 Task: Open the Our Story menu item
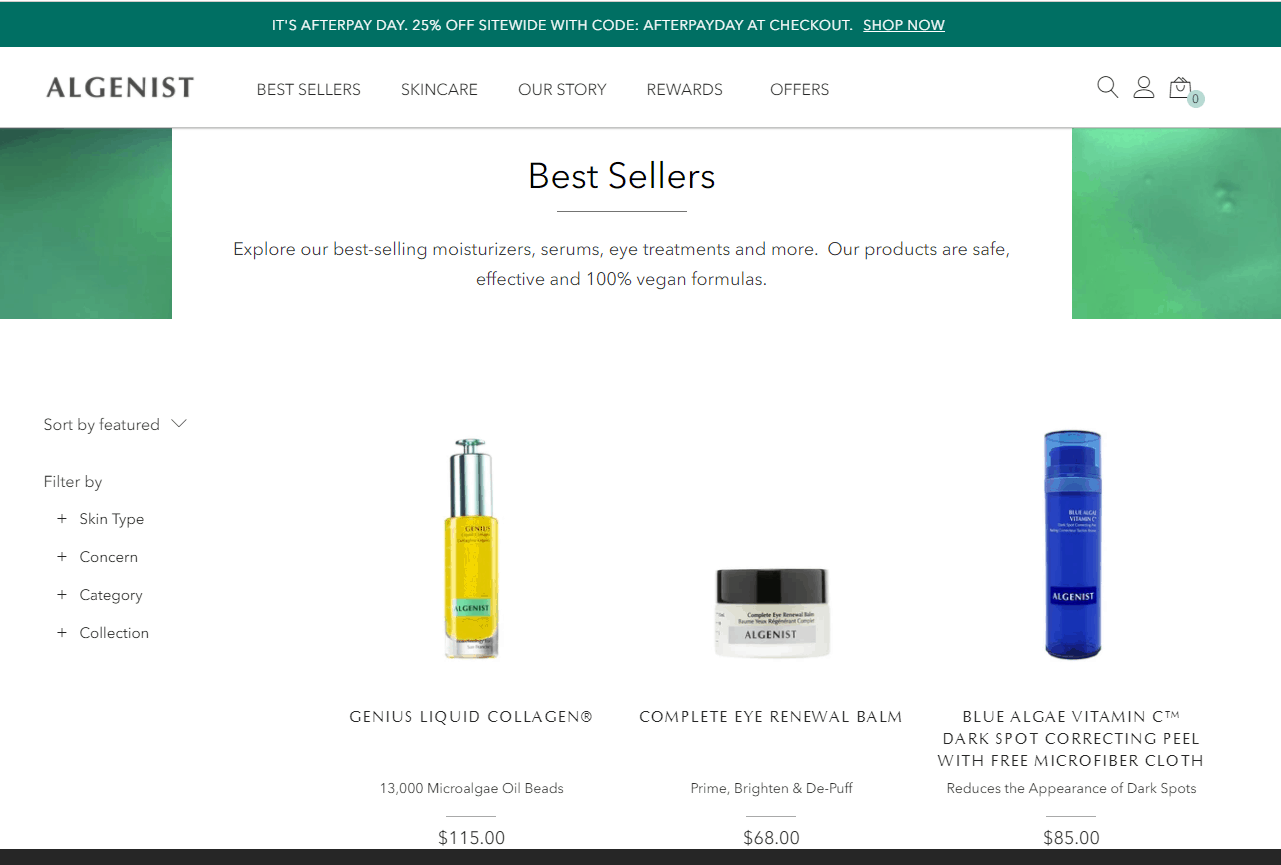(562, 89)
